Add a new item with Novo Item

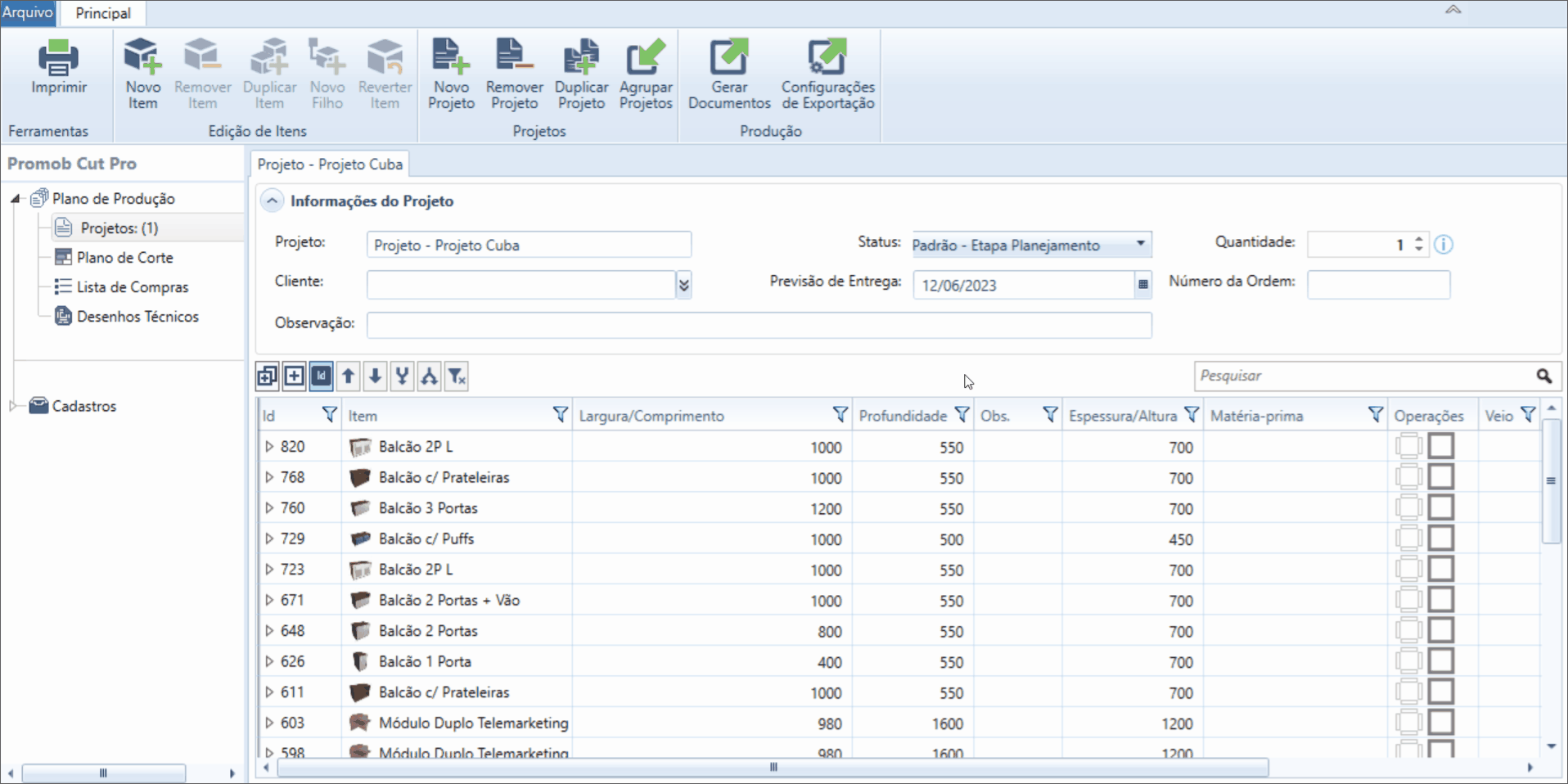[x=142, y=74]
